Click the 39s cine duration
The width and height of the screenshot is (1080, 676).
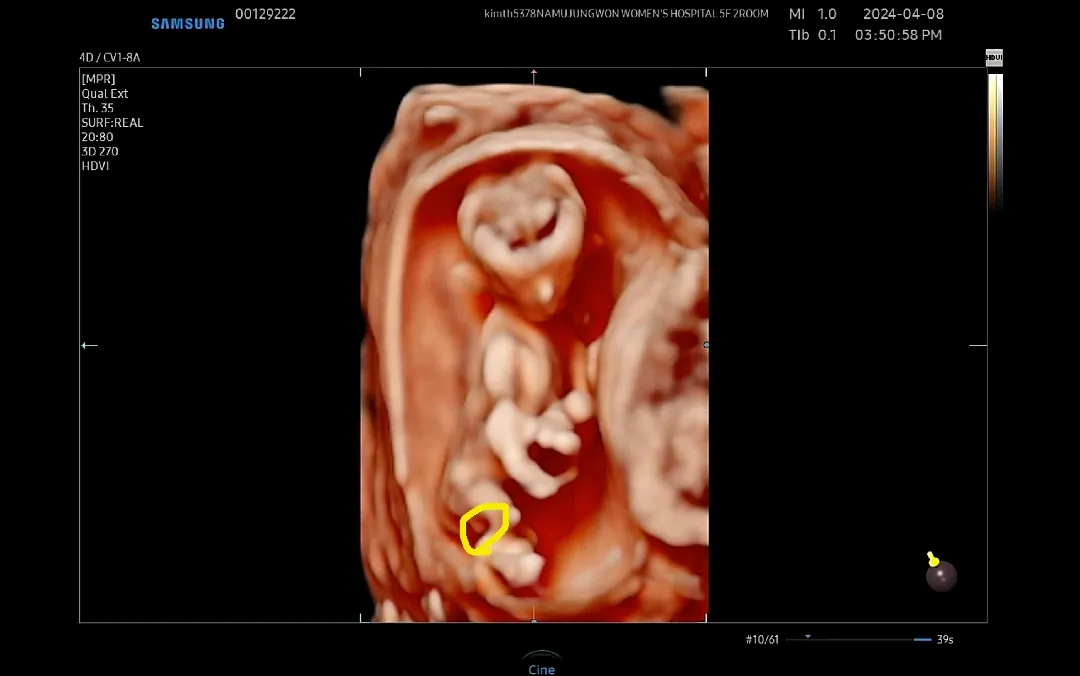[945, 639]
